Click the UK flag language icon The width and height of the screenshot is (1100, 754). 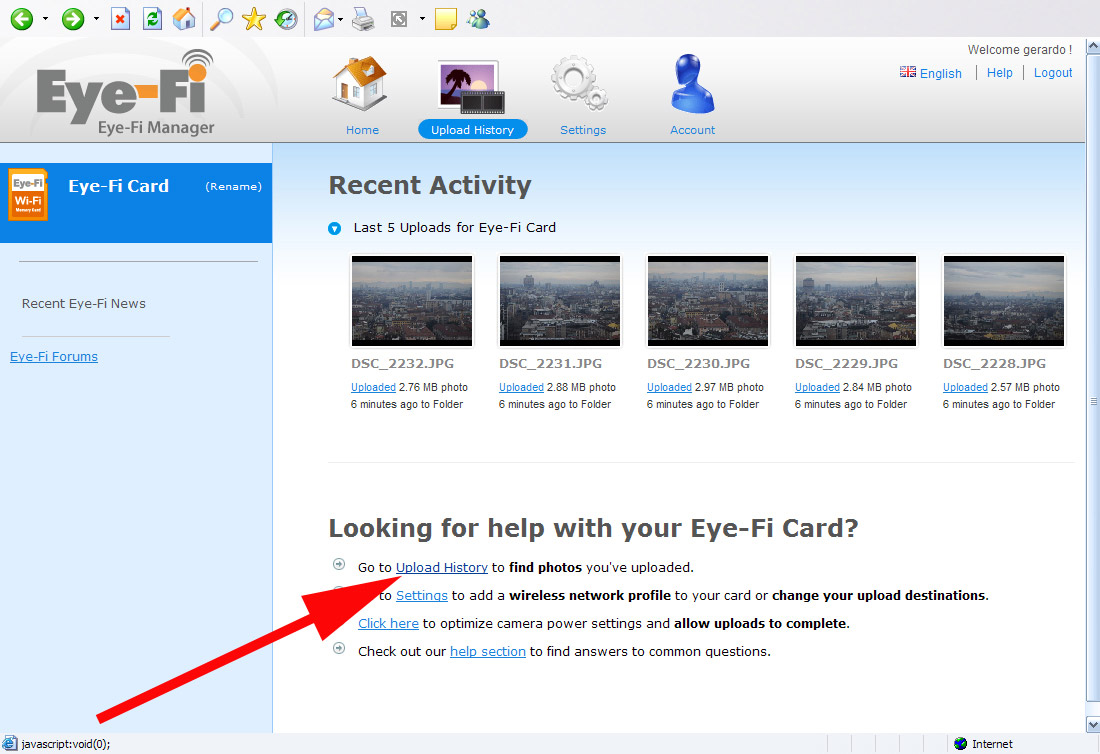pos(908,72)
